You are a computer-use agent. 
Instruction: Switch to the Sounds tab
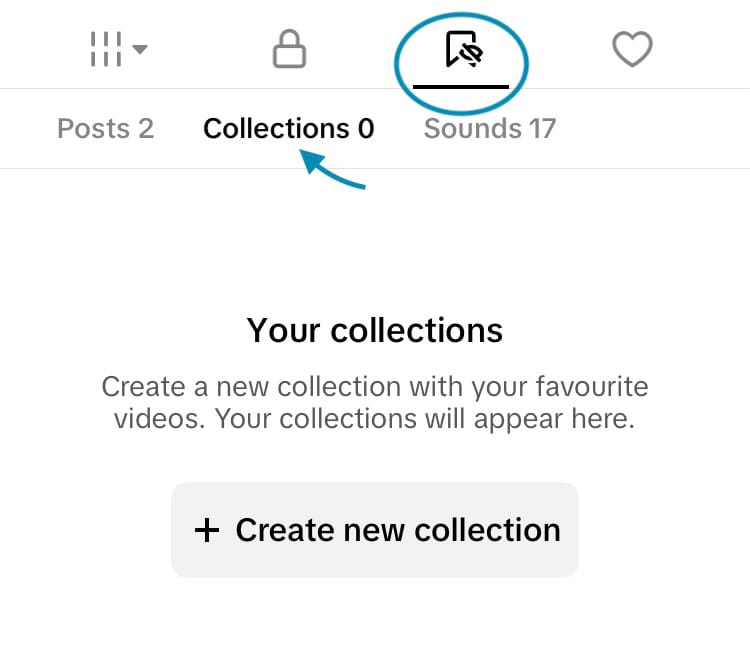click(489, 129)
